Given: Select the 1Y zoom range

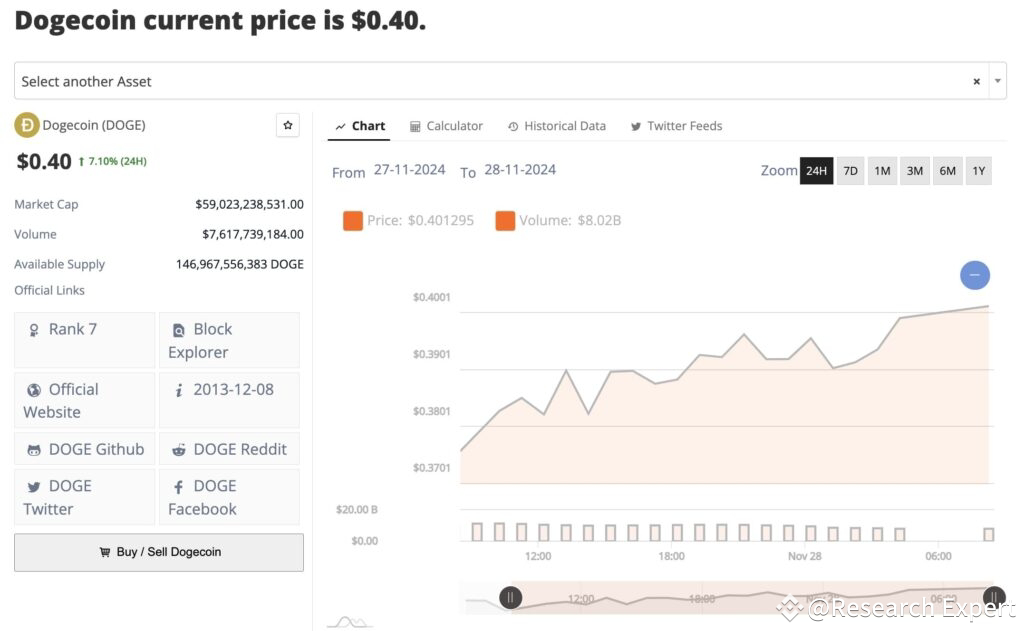Looking at the screenshot, I should click(978, 171).
